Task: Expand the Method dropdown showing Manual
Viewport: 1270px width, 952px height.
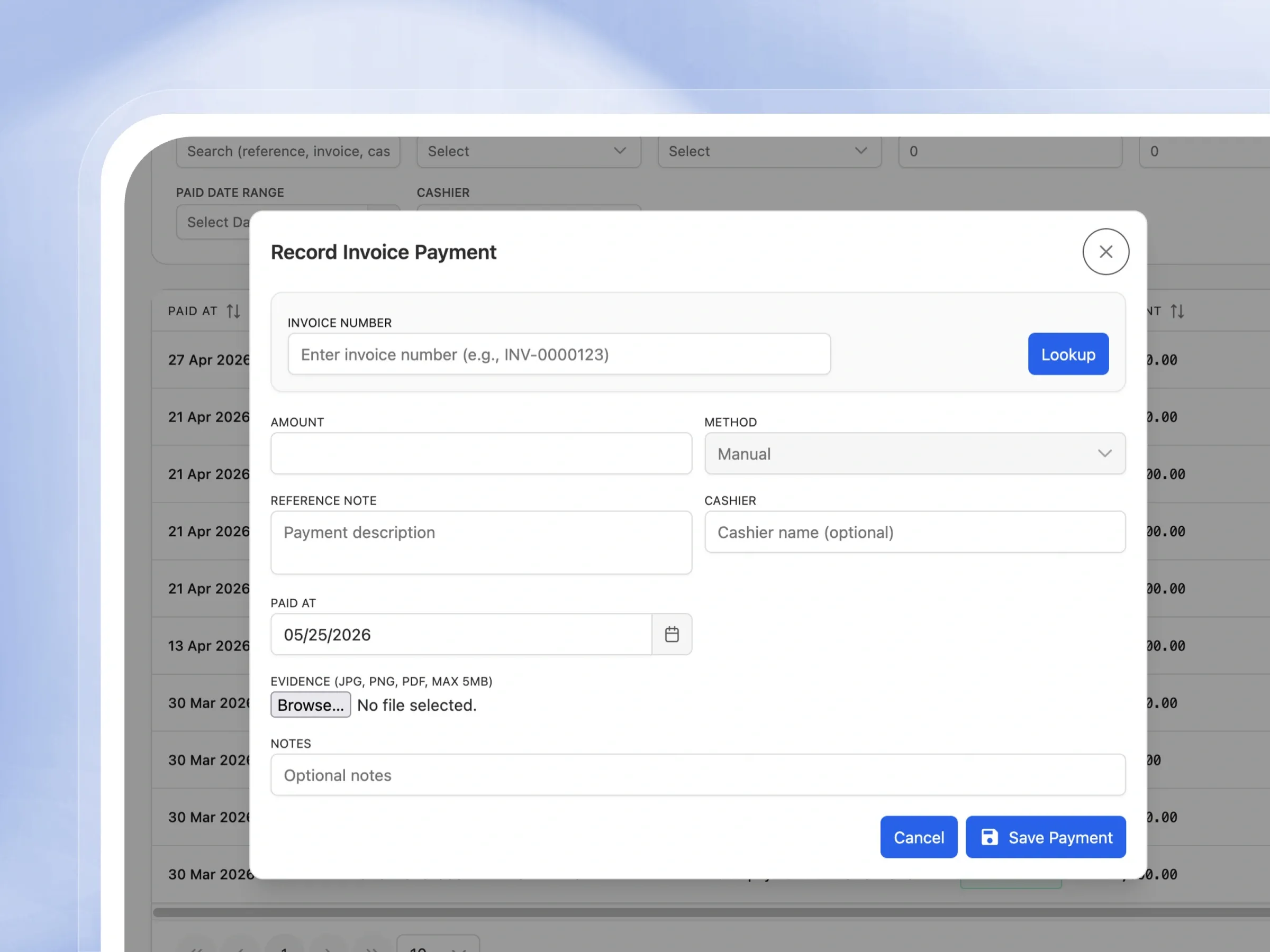Action: pyautogui.click(x=914, y=453)
